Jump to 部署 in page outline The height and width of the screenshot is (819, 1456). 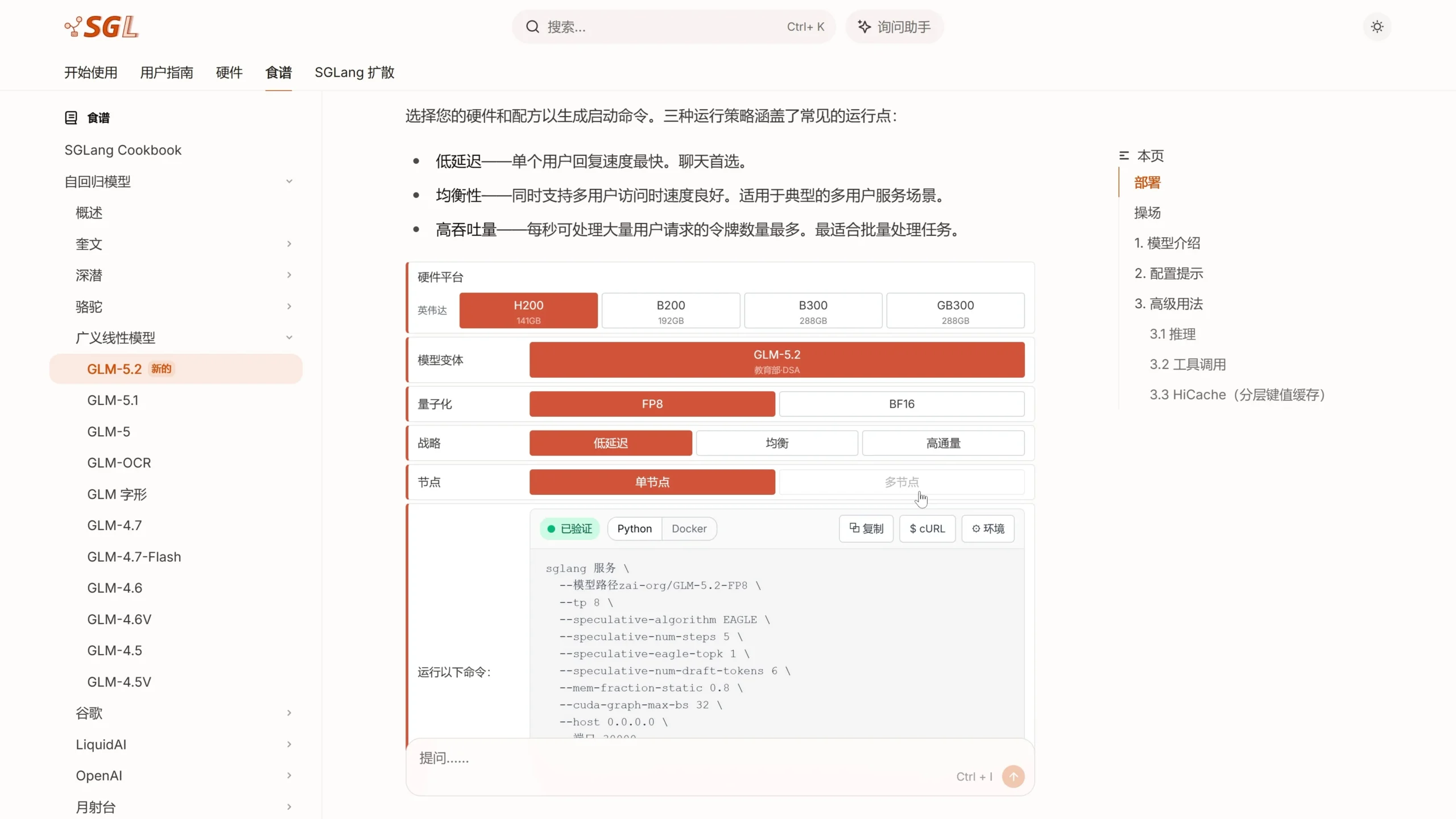tap(1147, 183)
